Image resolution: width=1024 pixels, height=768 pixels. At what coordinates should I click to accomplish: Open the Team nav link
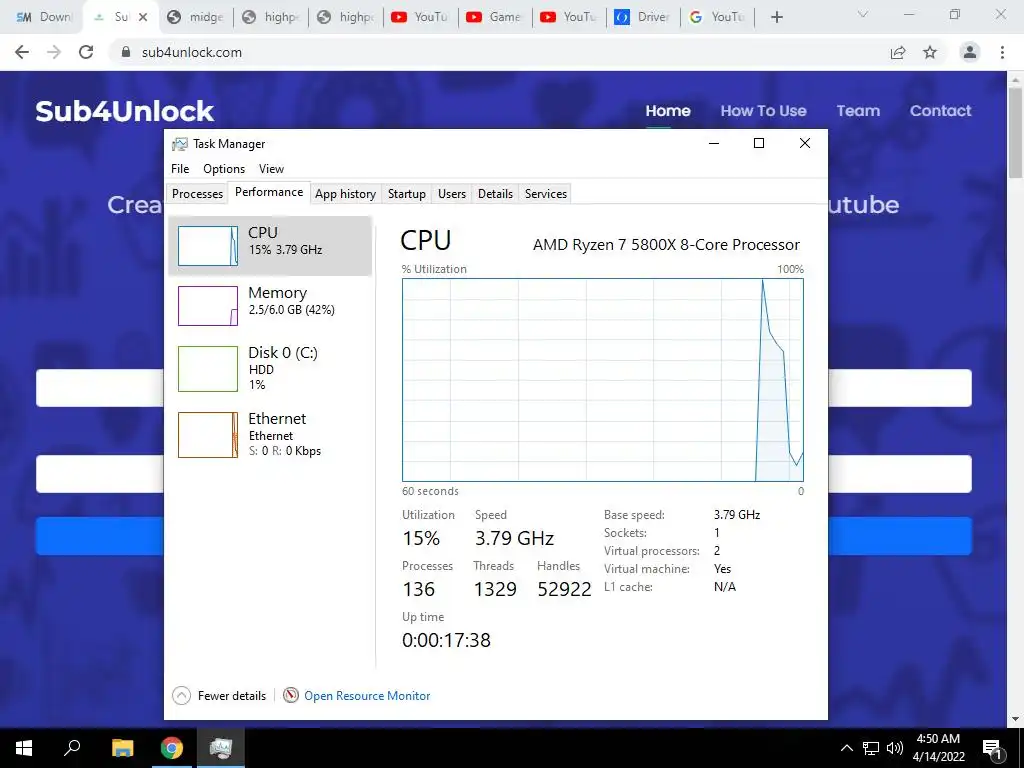[858, 111]
